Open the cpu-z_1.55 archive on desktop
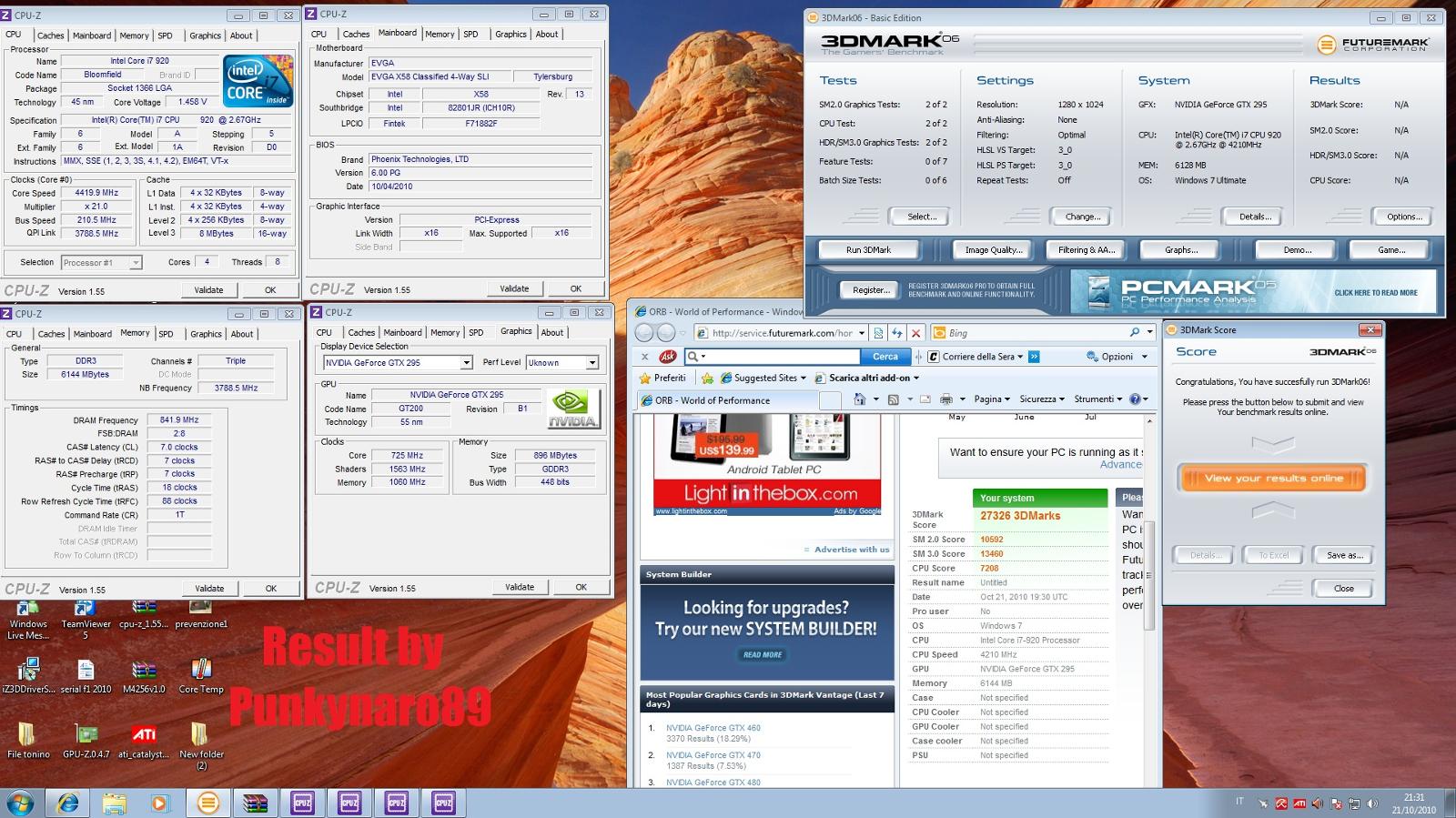 pyautogui.click(x=143, y=613)
